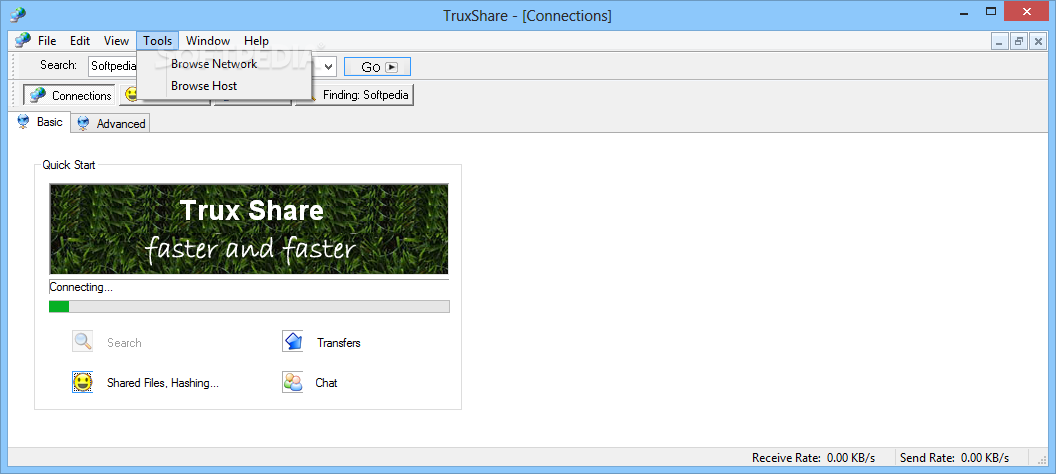Open the File menu
Viewport: 1056px width, 474px height.
click(x=47, y=41)
